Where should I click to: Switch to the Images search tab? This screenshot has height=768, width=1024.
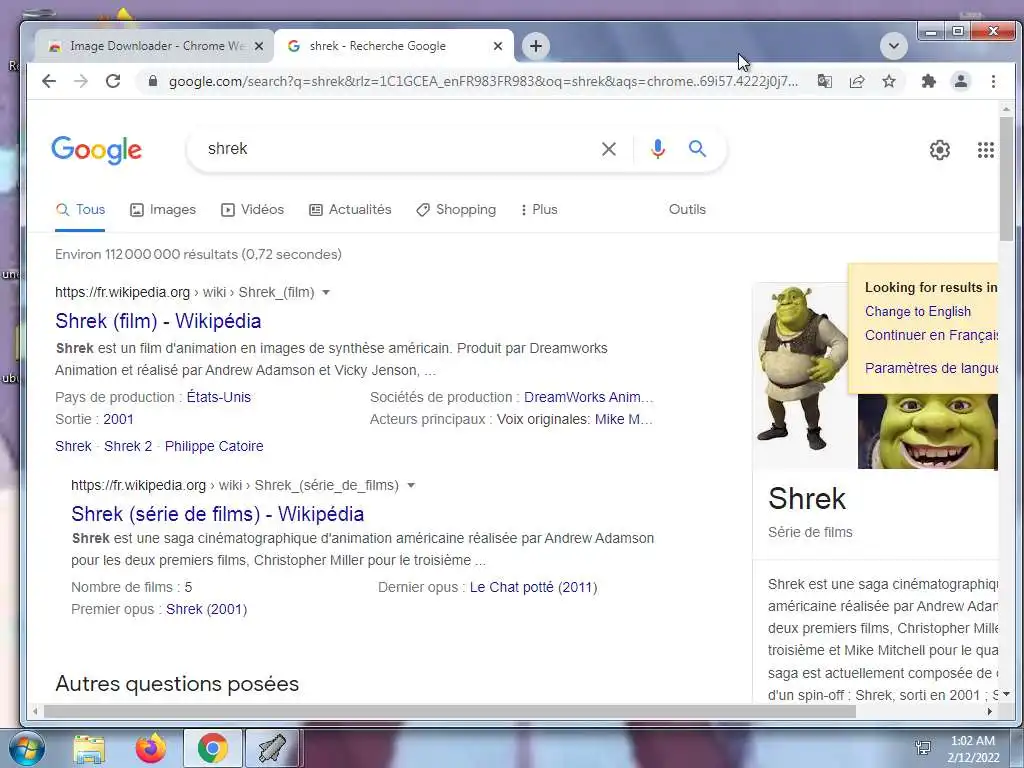point(163,210)
